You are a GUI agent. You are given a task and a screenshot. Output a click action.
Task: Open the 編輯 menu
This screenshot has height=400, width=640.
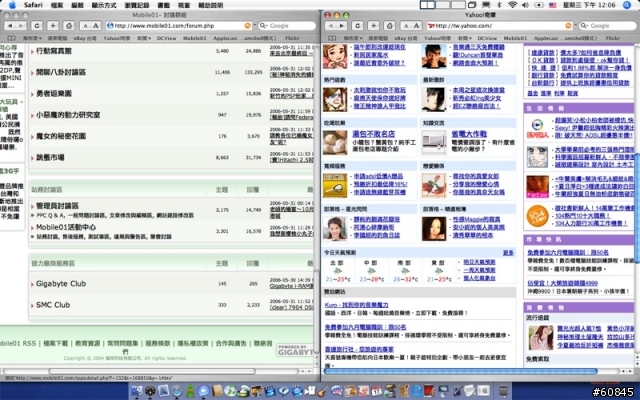(78, 5)
